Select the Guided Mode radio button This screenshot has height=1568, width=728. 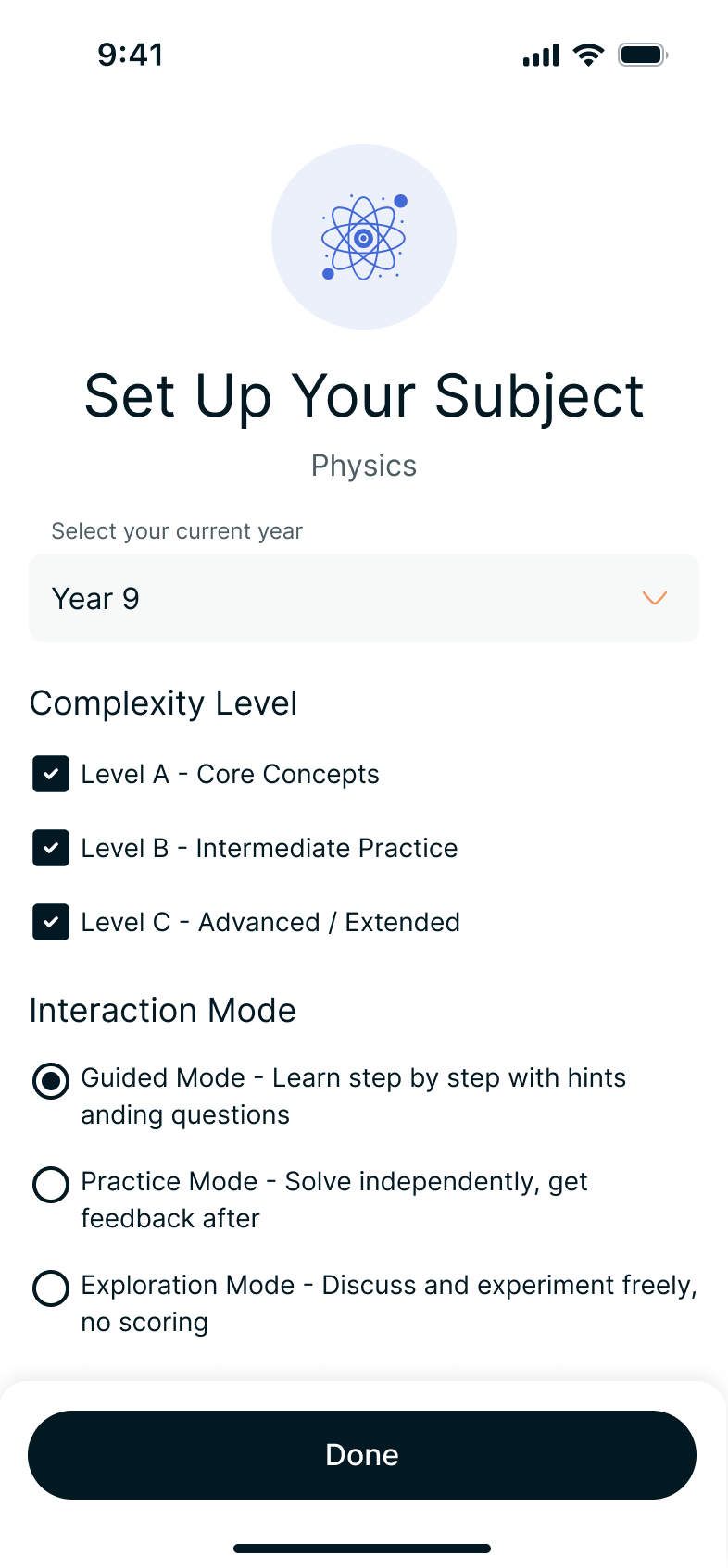tap(51, 1080)
